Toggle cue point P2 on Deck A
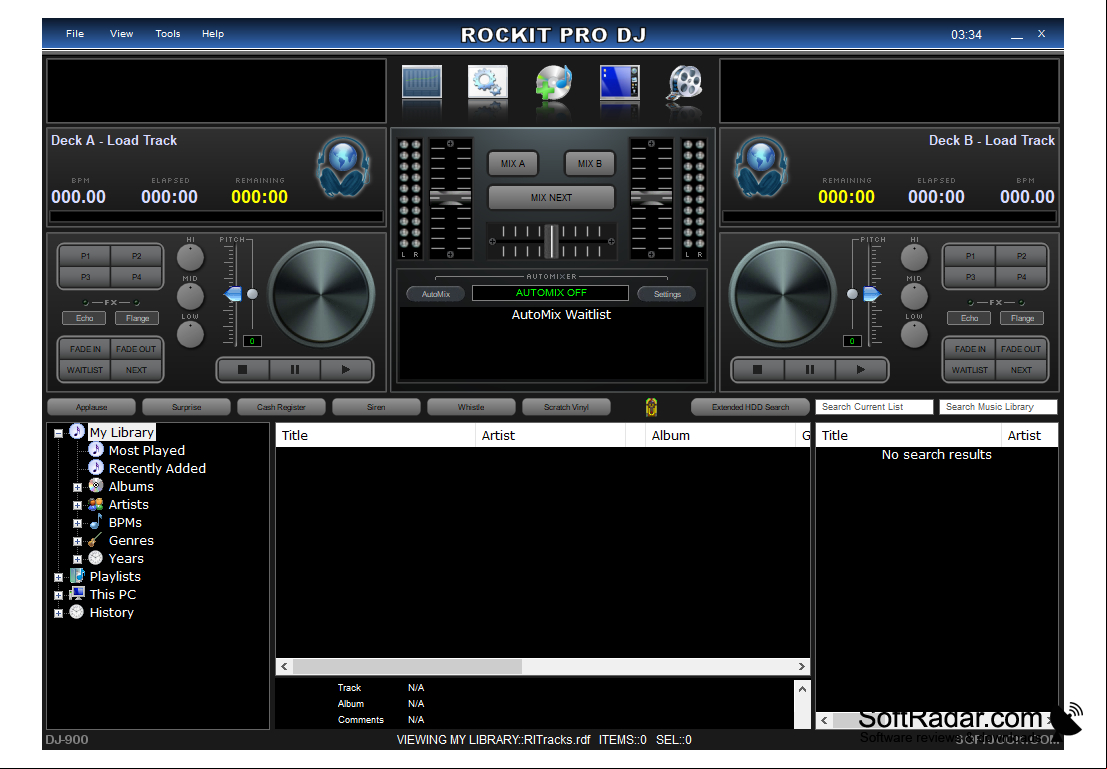 point(136,256)
